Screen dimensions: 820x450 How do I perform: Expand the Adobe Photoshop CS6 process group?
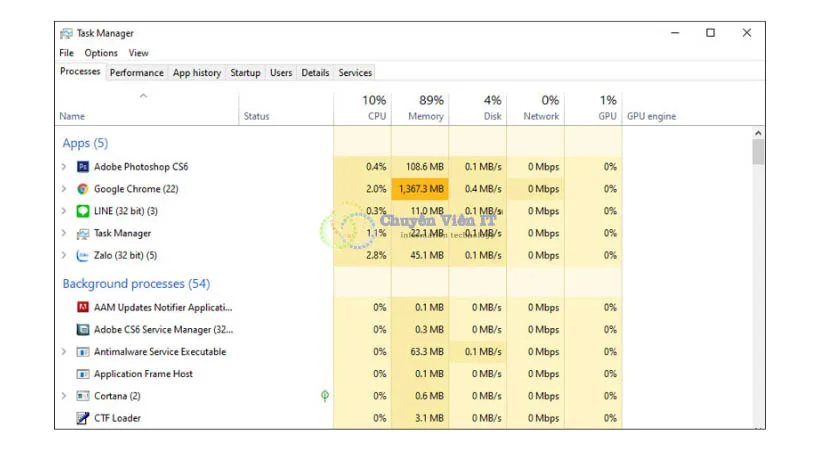(x=64, y=167)
